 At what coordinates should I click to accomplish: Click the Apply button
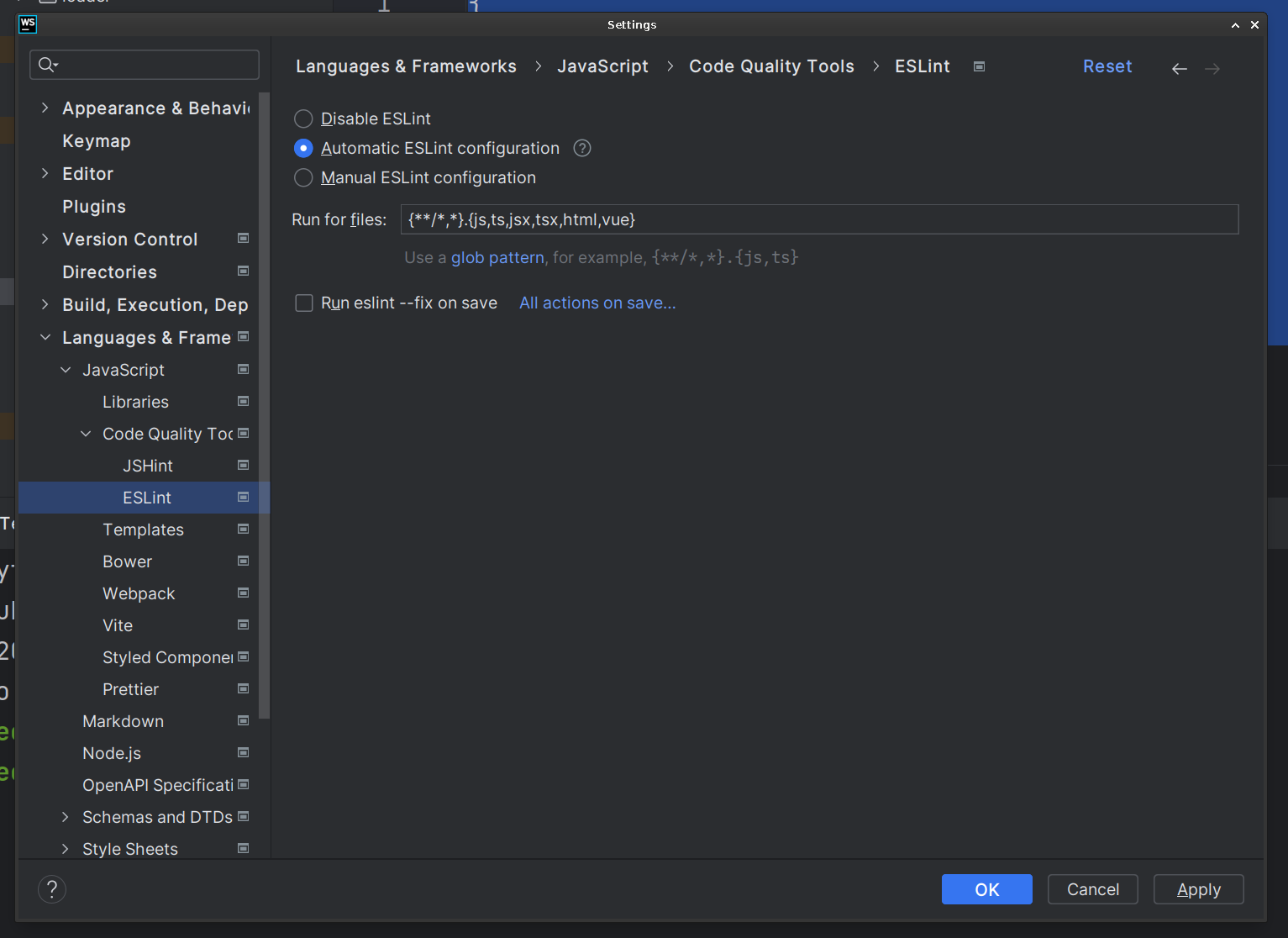[1199, 889]
